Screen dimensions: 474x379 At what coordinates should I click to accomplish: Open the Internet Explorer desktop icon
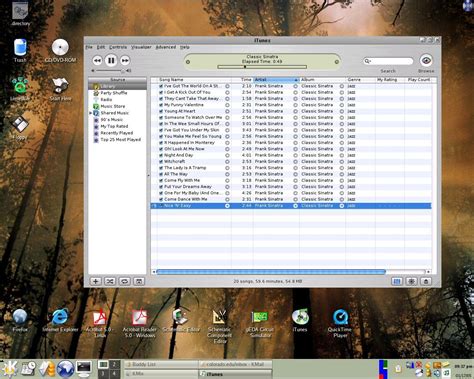60,320
